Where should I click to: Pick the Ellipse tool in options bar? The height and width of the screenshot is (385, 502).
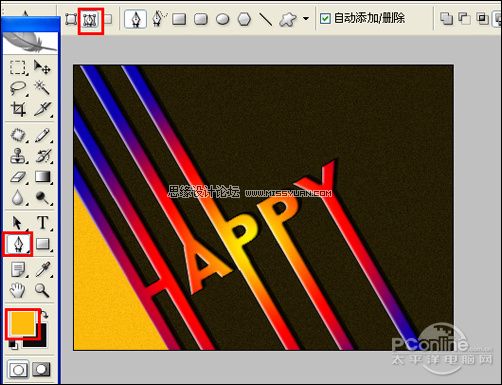point(222,19)
